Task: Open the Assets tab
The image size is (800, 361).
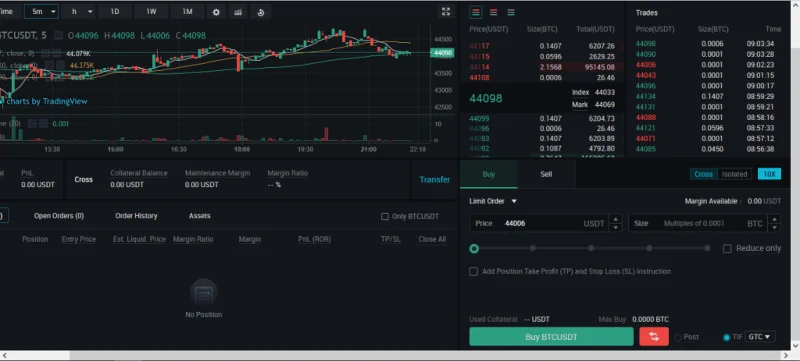Action: (199, 216)
